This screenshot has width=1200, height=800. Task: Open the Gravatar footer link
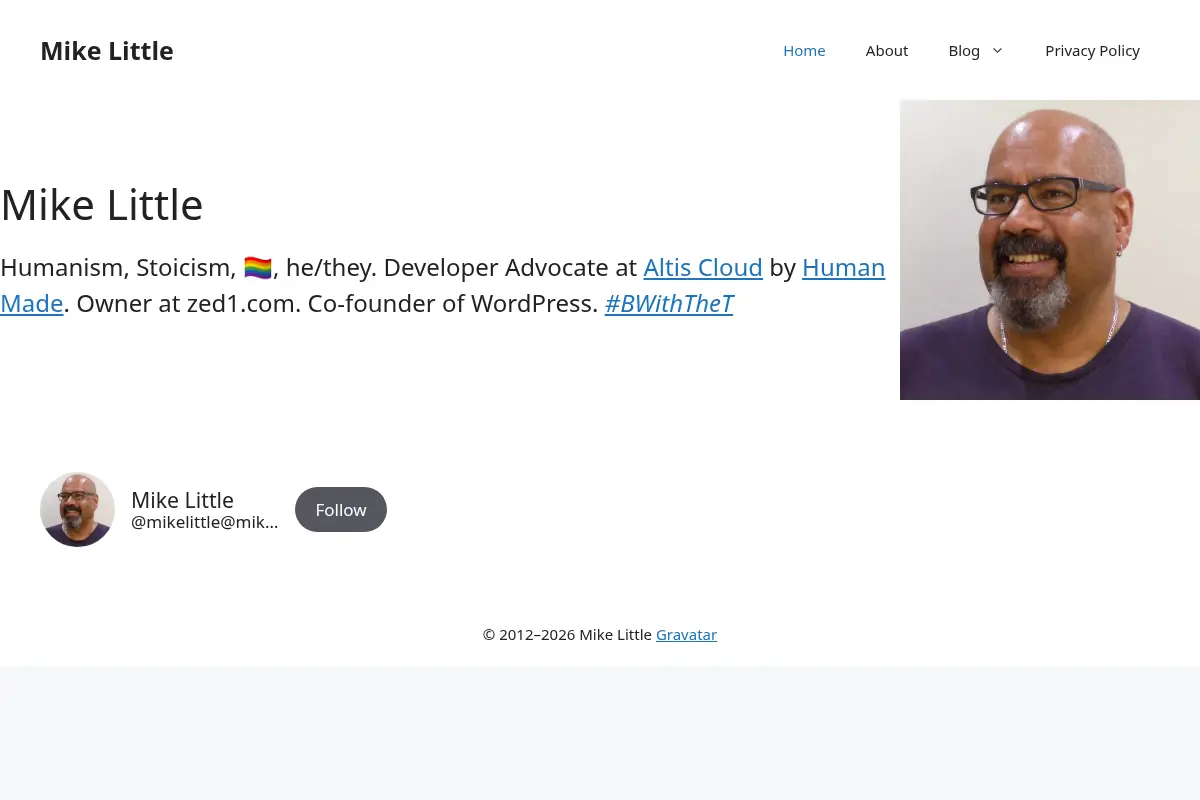686,634
